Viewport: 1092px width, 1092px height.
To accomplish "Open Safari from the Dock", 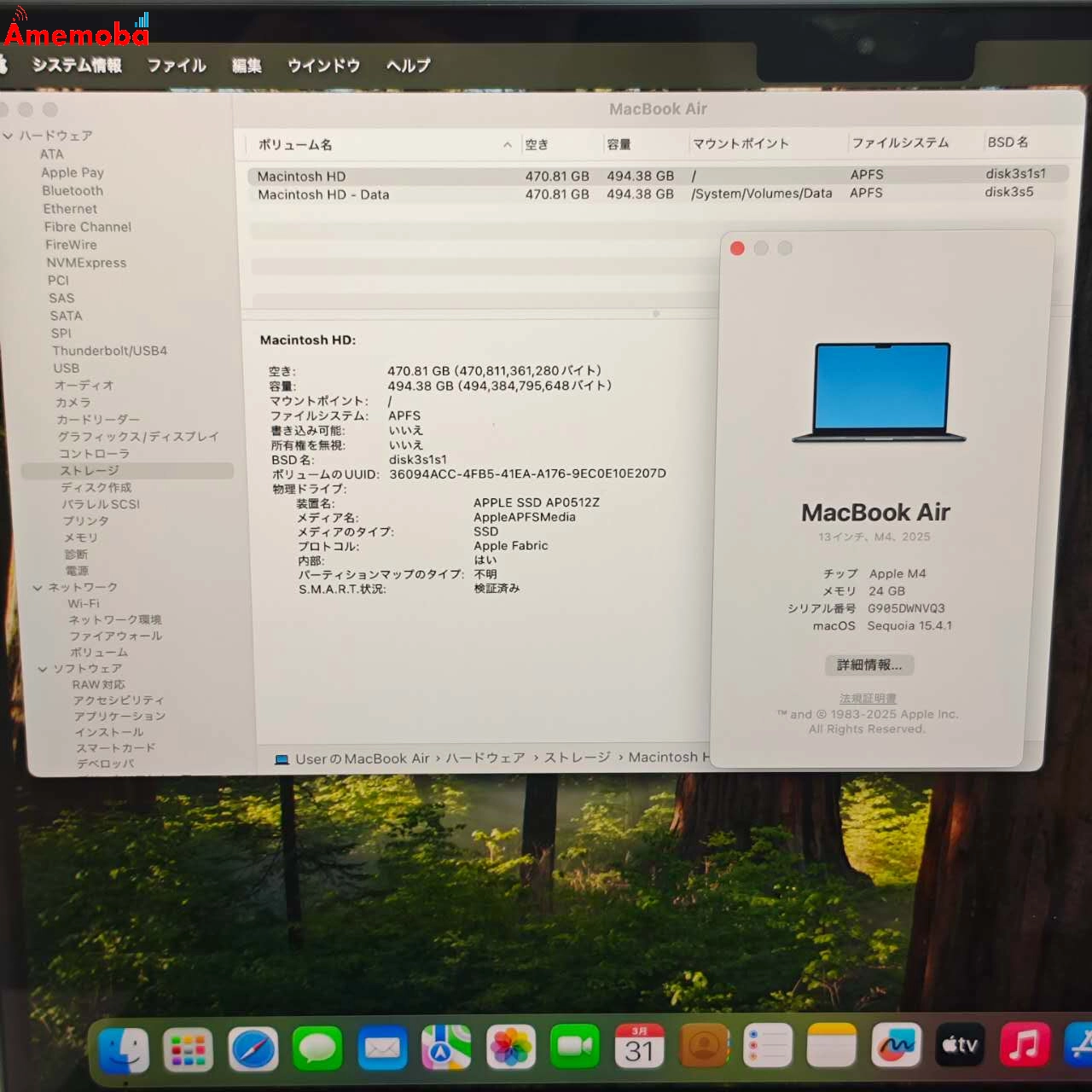I will 253,1048.
